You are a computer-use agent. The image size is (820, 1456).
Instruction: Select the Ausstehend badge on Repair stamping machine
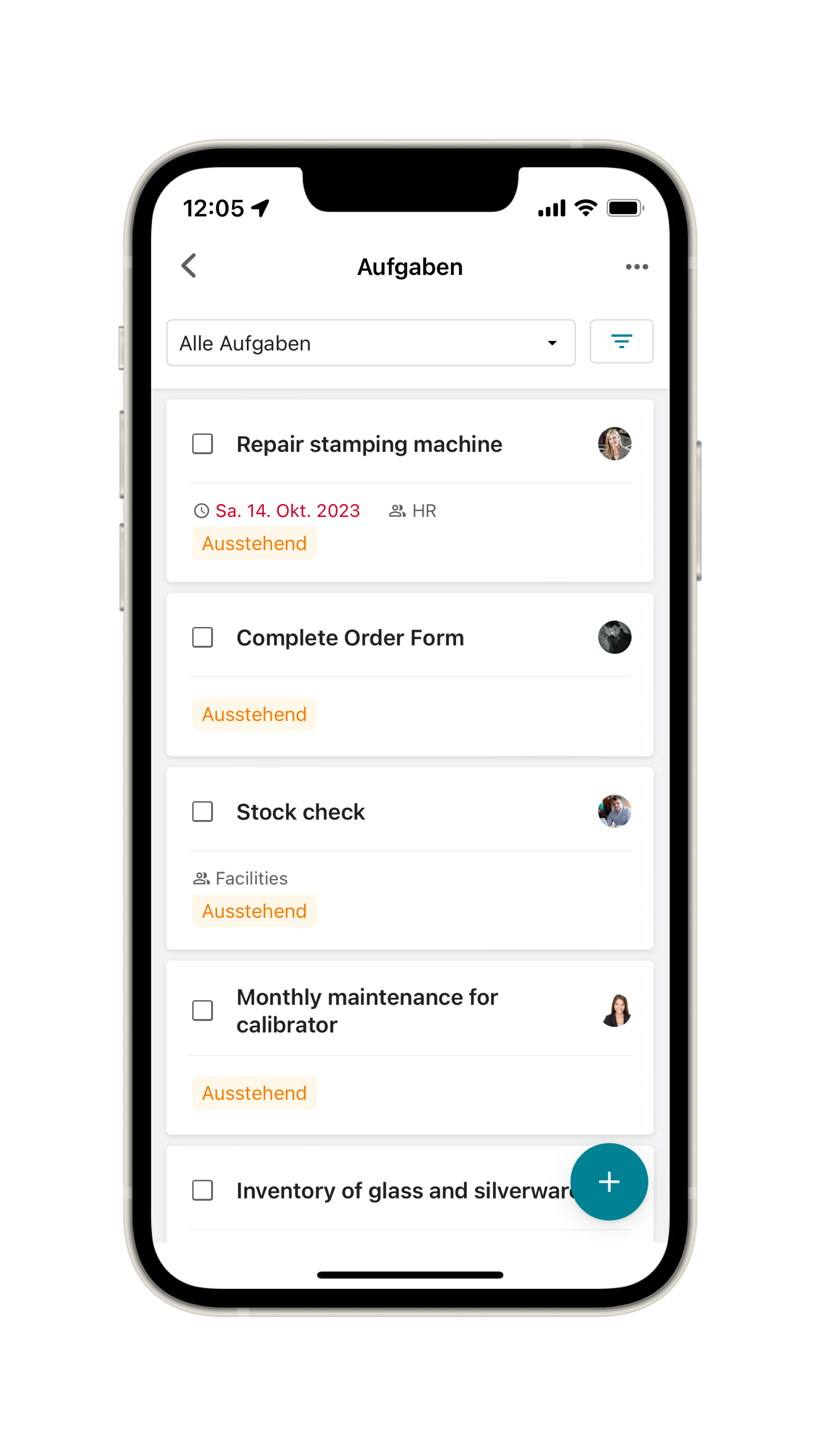pos(254,543)
